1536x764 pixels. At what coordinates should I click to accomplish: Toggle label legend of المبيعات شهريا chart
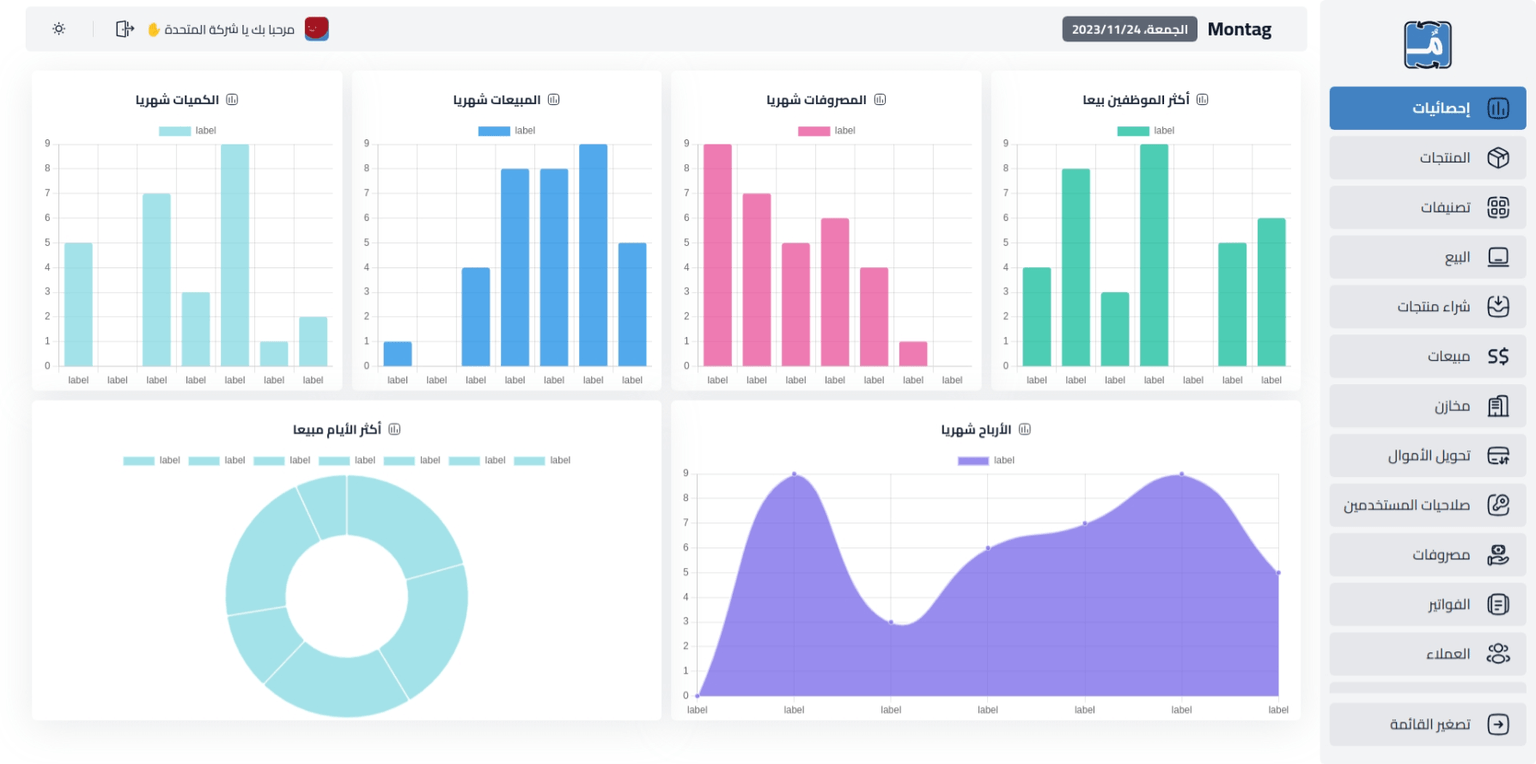click(506, 130)
